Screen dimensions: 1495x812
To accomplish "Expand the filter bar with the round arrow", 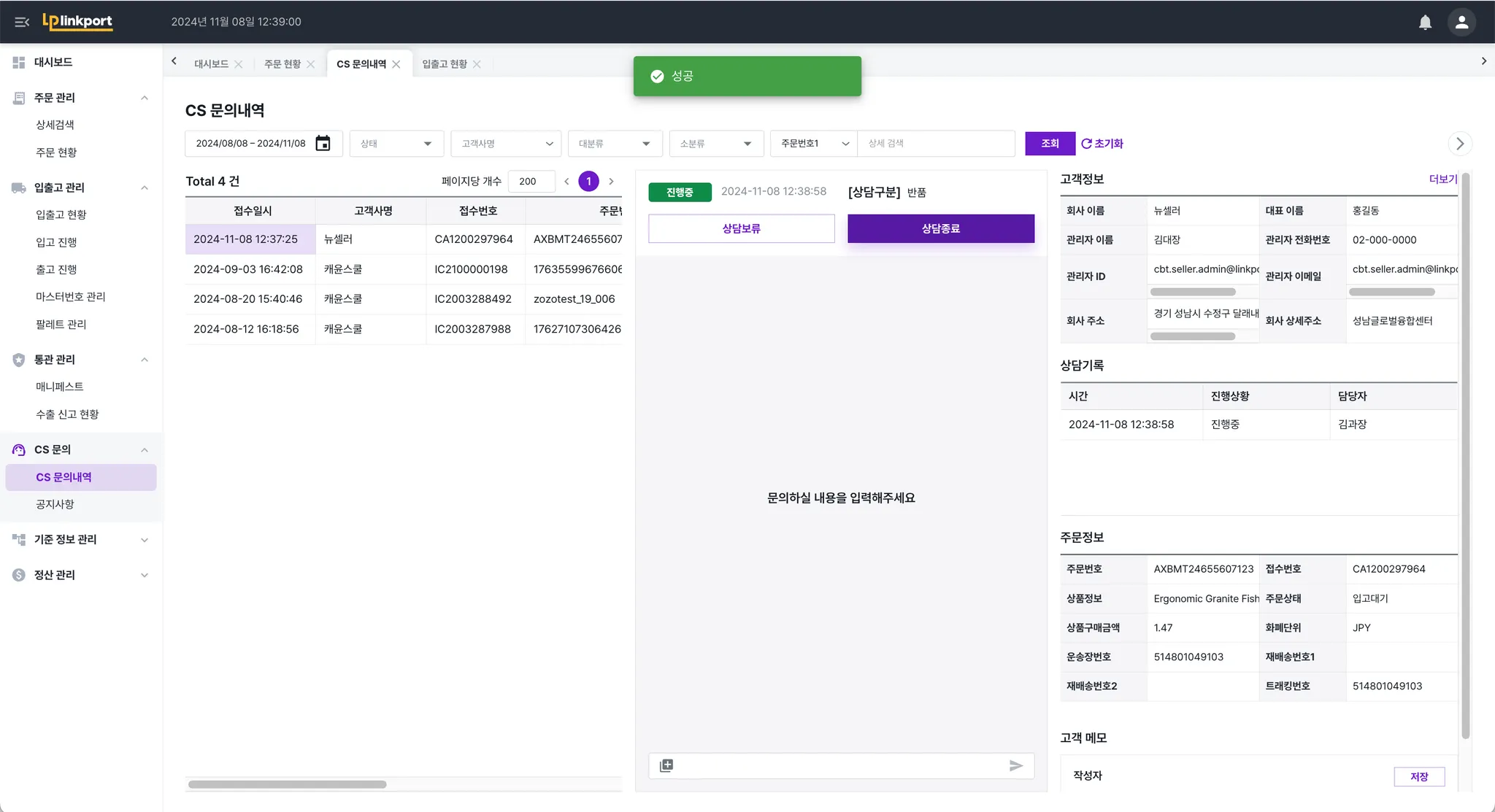I will (x=1459, y=144).
